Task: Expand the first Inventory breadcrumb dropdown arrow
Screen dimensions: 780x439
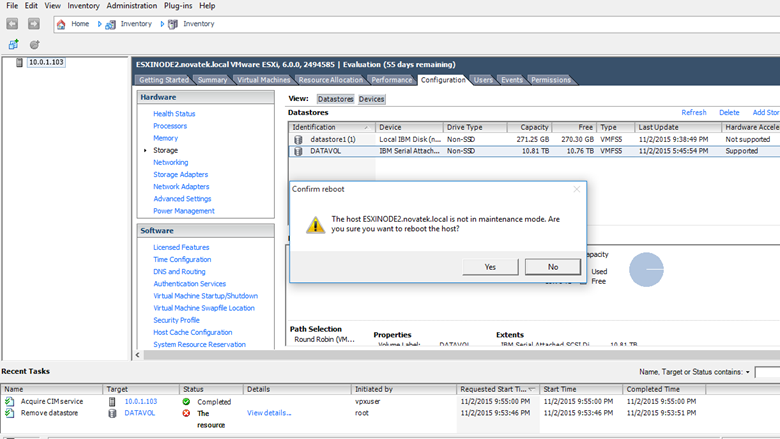Action: tap(162, 24)
